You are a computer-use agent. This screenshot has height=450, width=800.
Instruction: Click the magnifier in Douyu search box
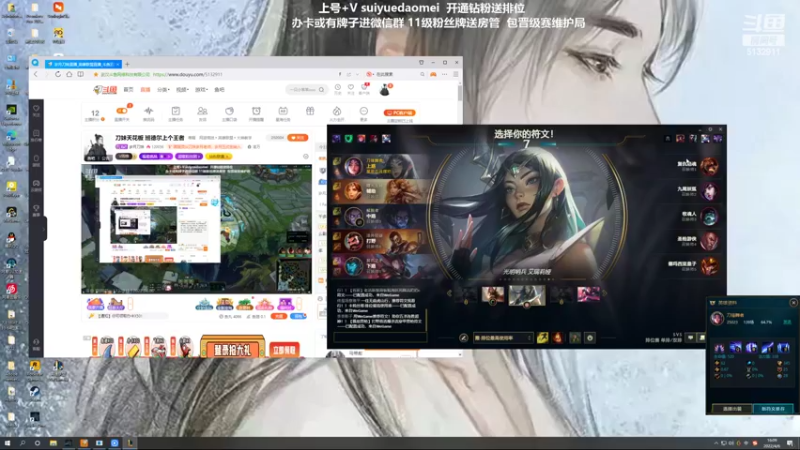321,90
